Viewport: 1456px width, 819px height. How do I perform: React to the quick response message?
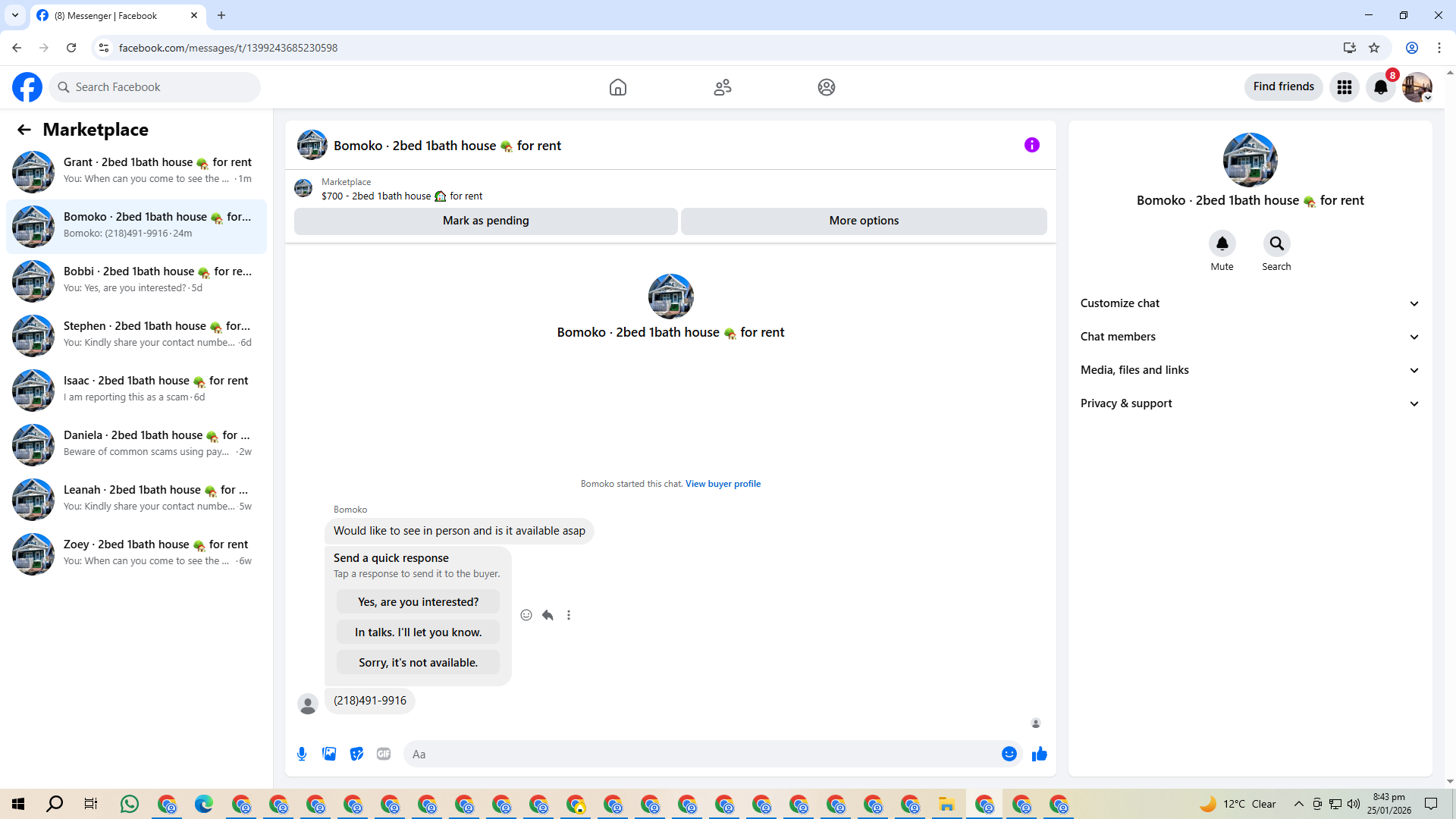[x=526, y=615]
